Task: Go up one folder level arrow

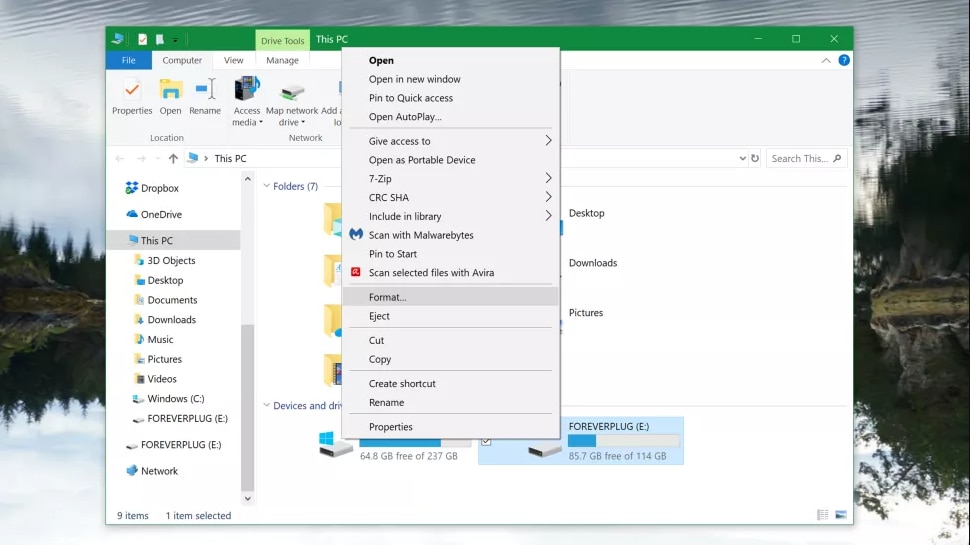Action: (x=173, y=158)
